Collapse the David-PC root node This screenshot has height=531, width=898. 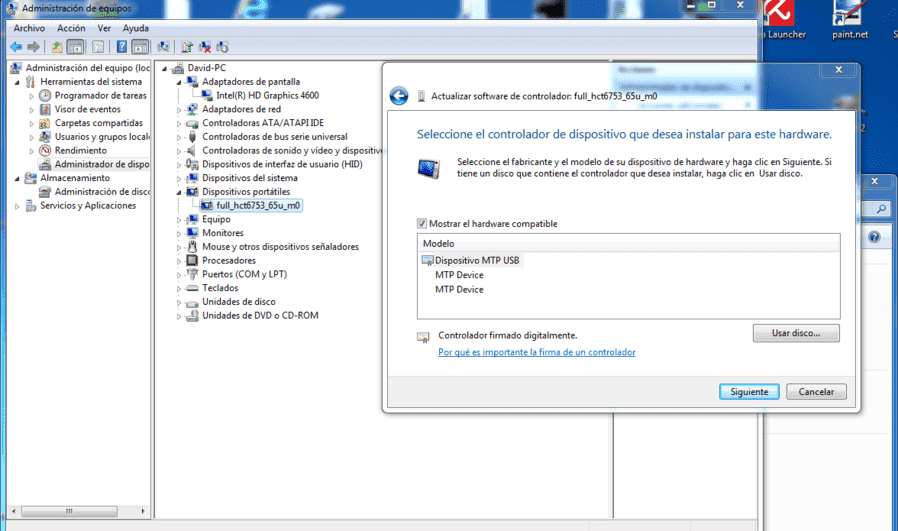165,68
